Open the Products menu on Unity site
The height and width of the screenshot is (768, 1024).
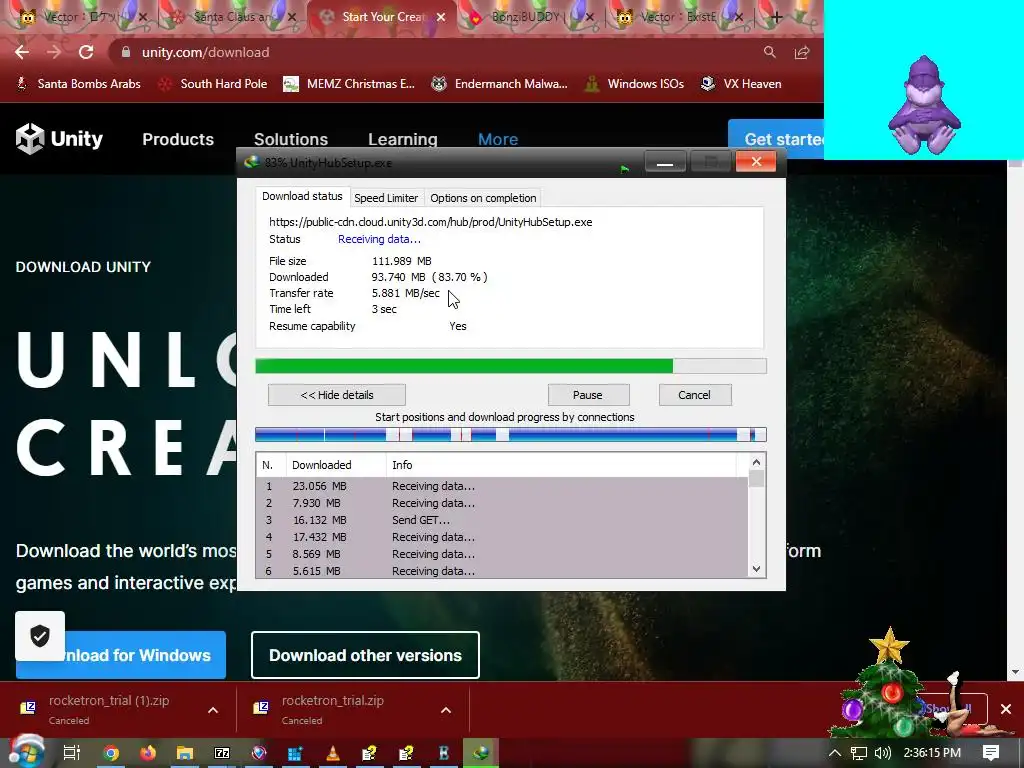click(x=178, y=139)
